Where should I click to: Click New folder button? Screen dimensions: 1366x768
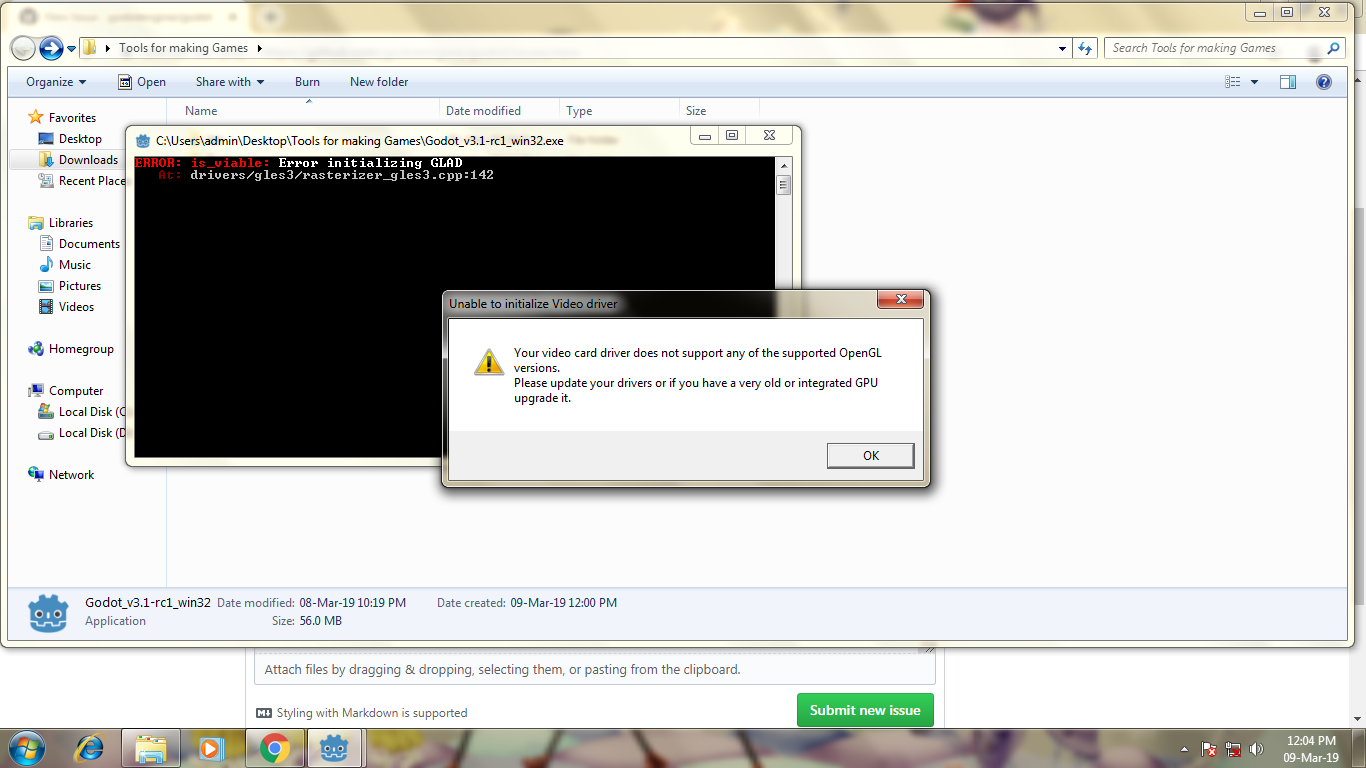[379, 82]
